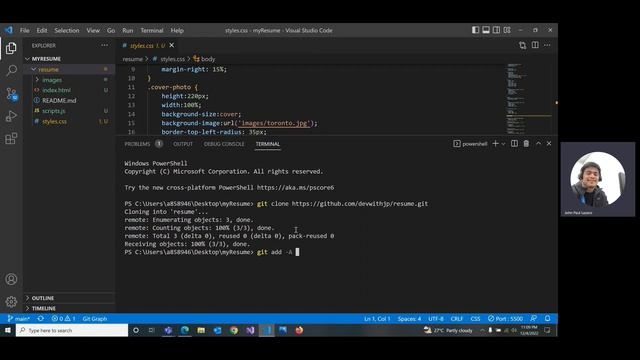Open the Accounts menu icon
Image resolution: width=640 pixels, height=360 pixels.
click(11, 279)
